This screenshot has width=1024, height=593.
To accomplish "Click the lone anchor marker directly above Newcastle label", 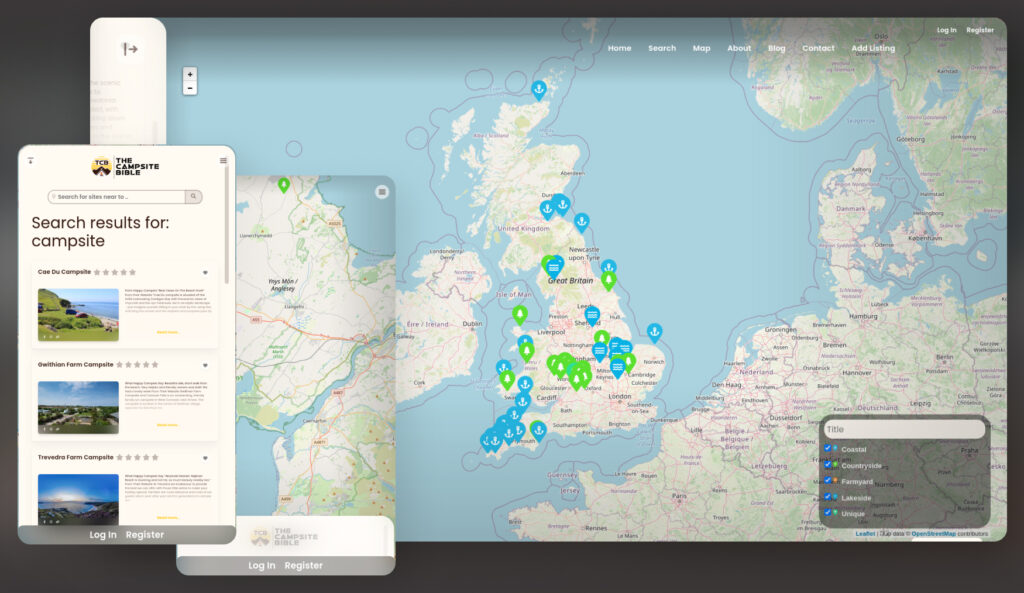I will tap(581, 223).
